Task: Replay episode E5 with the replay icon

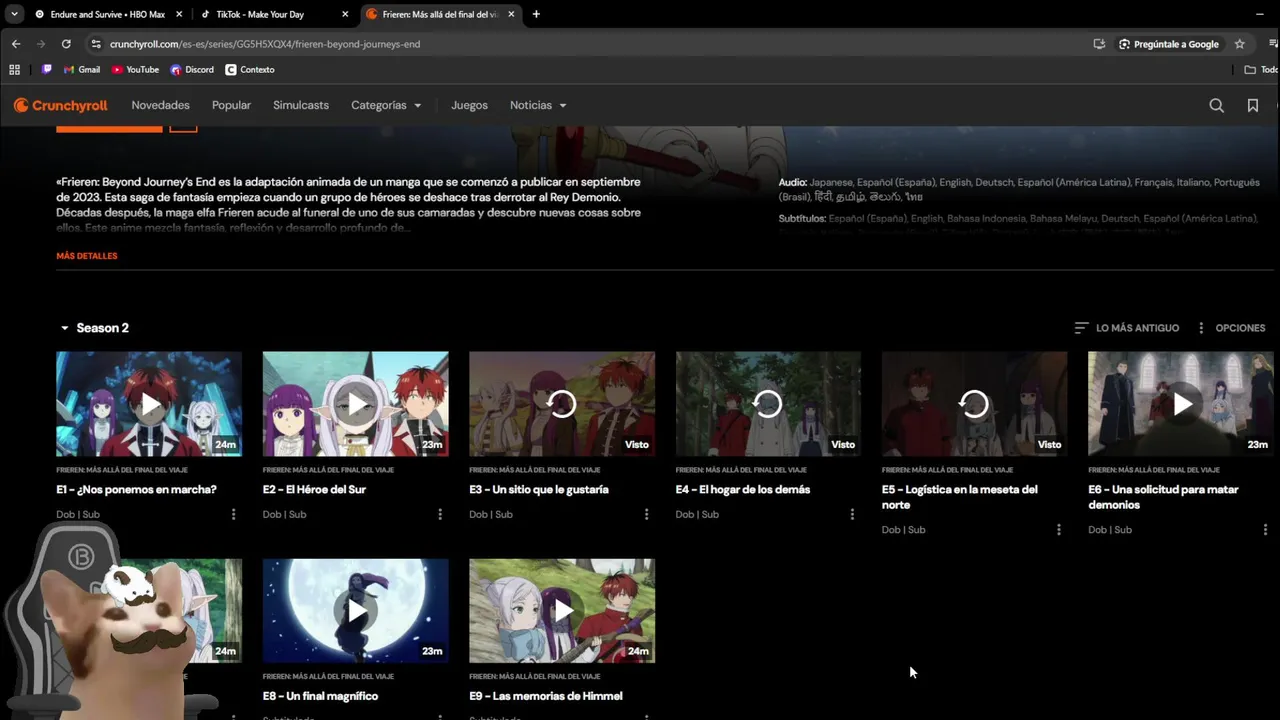Action: coord(974,404)
